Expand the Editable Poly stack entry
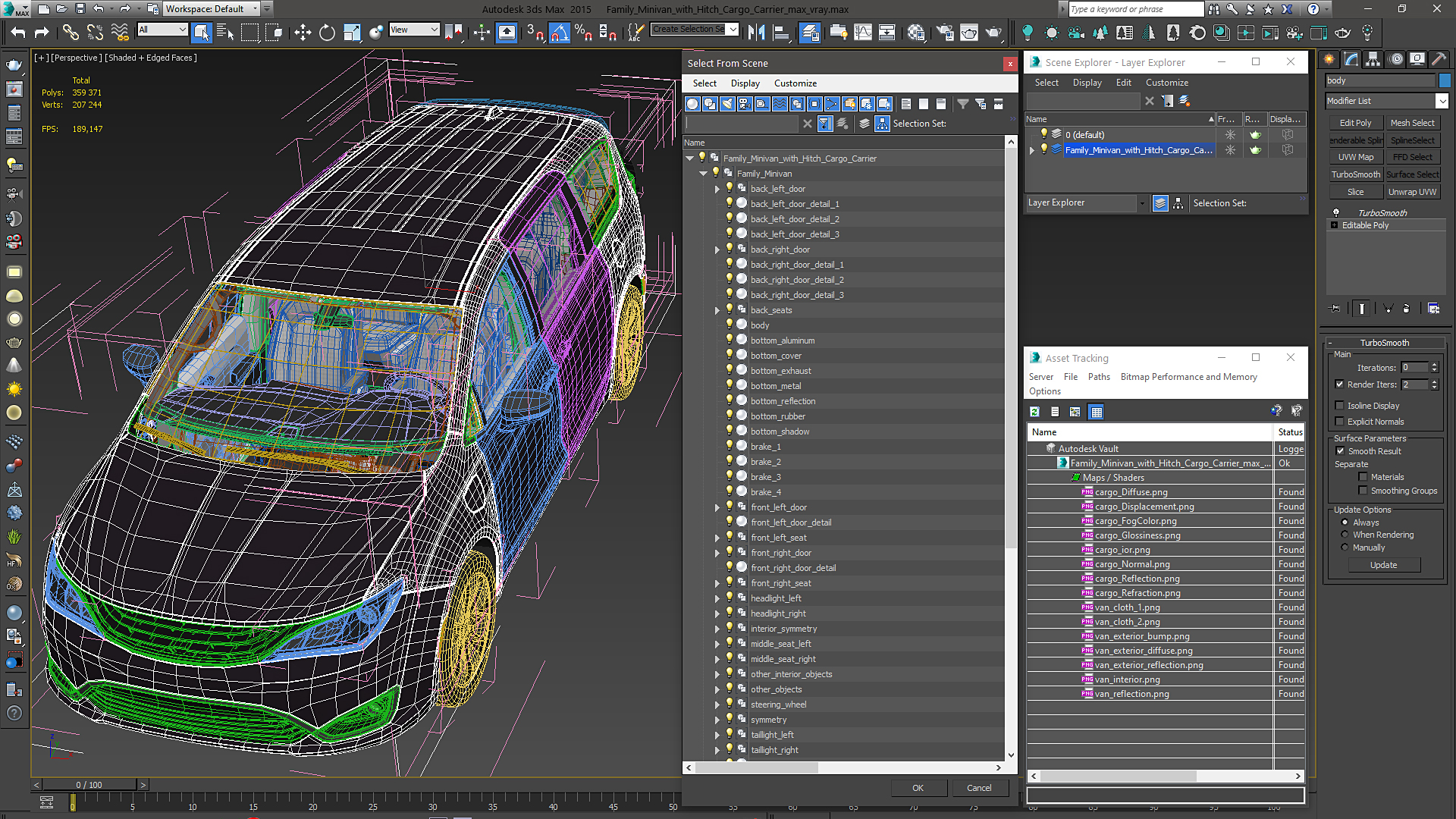Viewport: 1456px width, 819px height. (1335, 225)
